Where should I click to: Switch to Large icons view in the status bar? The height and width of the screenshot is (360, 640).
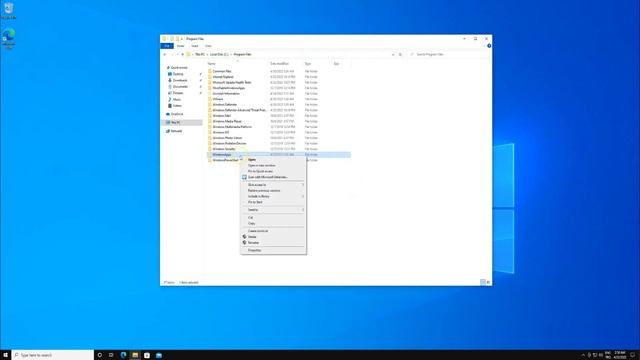click(x=488, y=282)
